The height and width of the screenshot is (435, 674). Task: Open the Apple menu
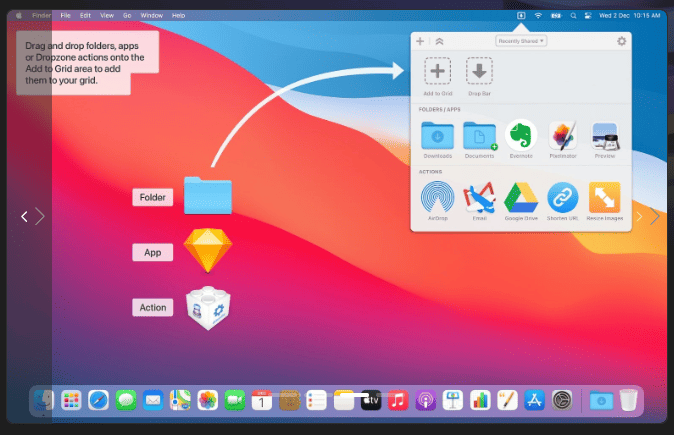tap(19, 15)
